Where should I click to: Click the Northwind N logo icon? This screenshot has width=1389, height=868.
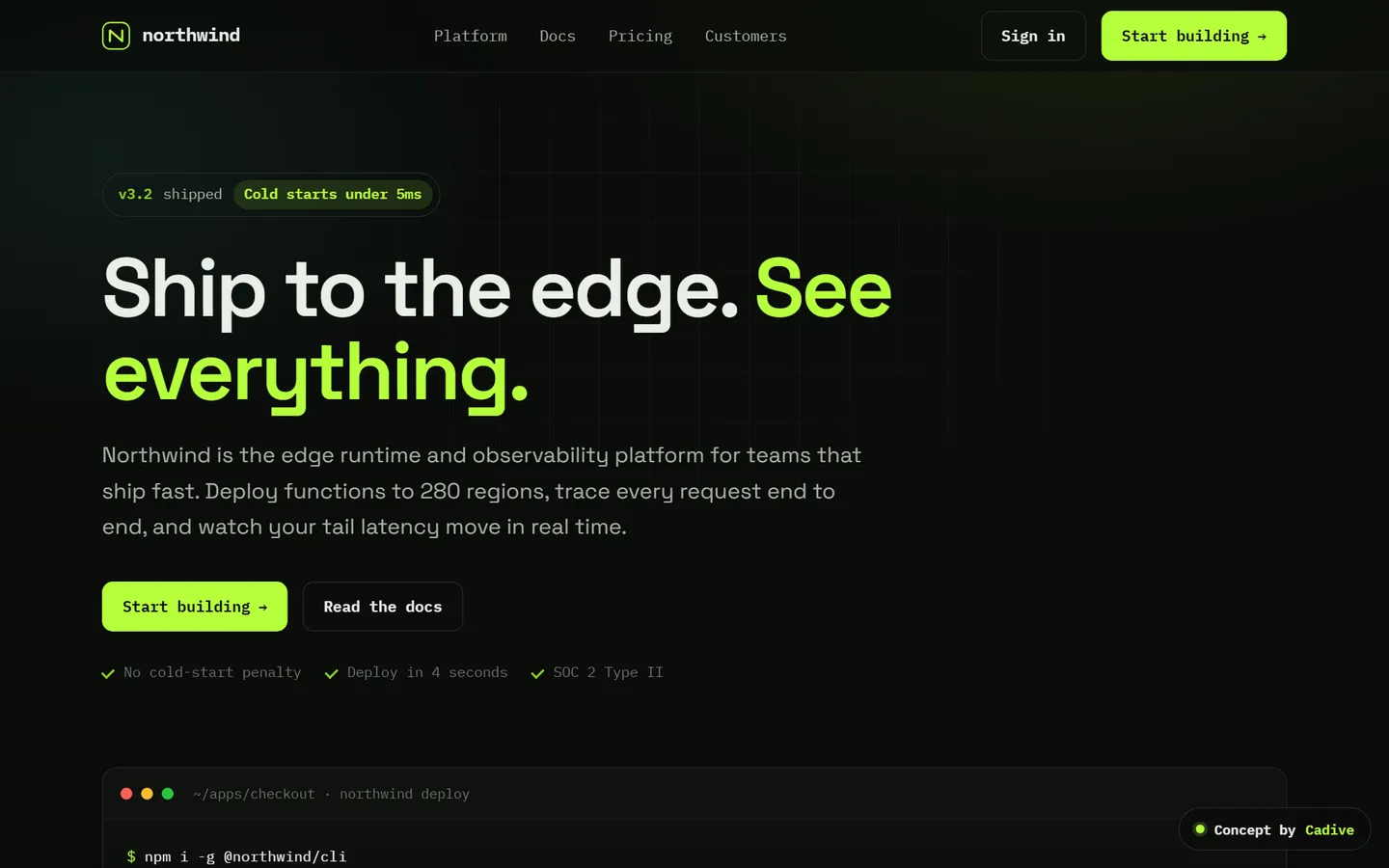(116, 36)
